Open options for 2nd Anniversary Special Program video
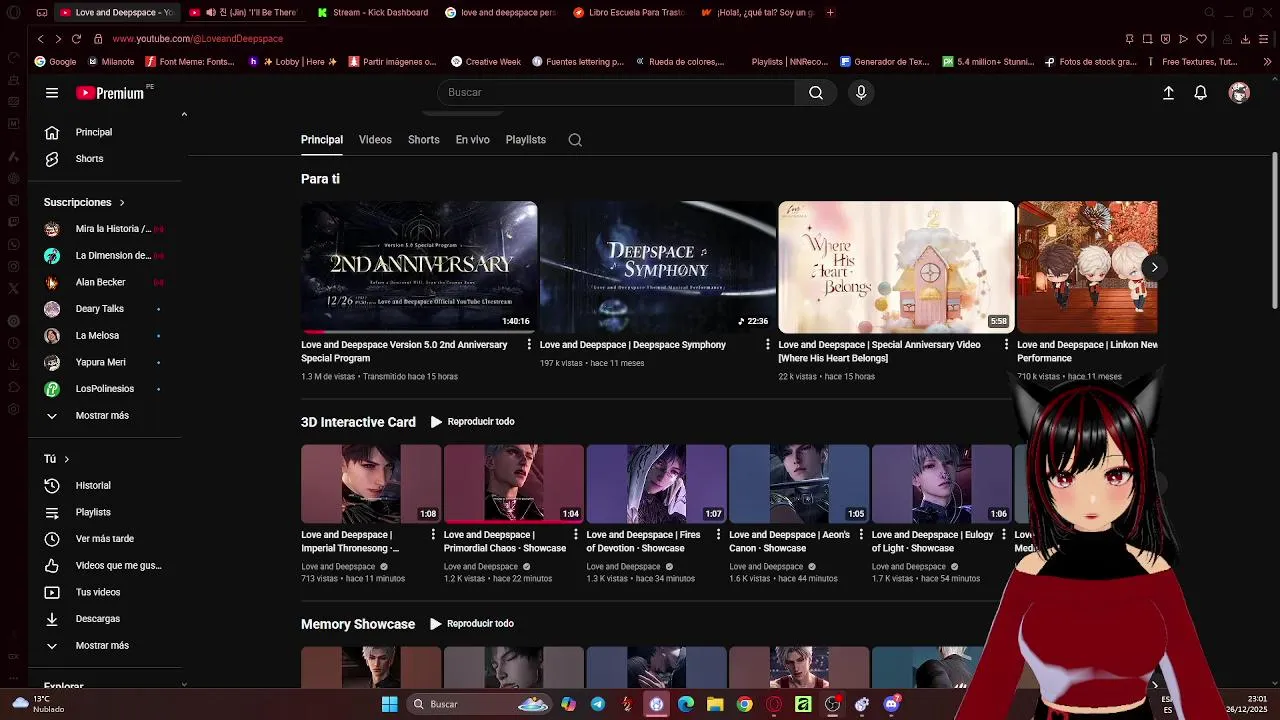Image resolution: width=1280 pixels, height=720 pixels. click(x=529, y=345)
